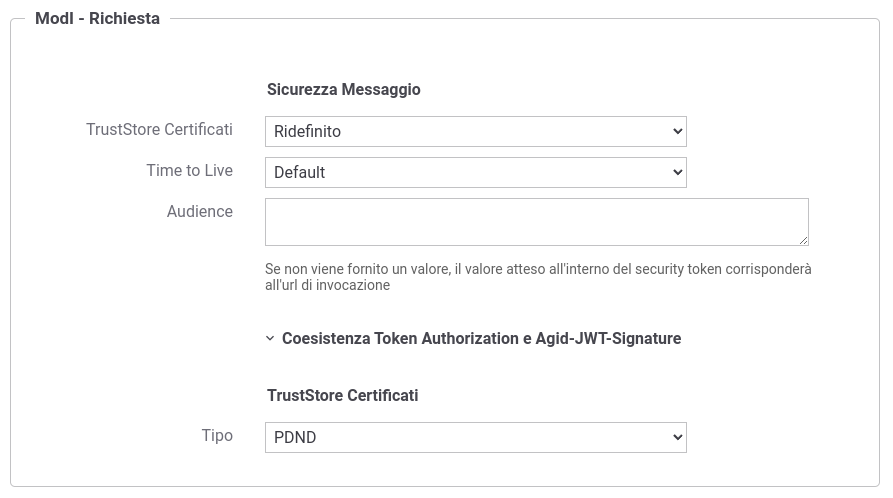893x498 pixels.
Task: Select the 'Default' value text
Action: click(x=300, y=173)
